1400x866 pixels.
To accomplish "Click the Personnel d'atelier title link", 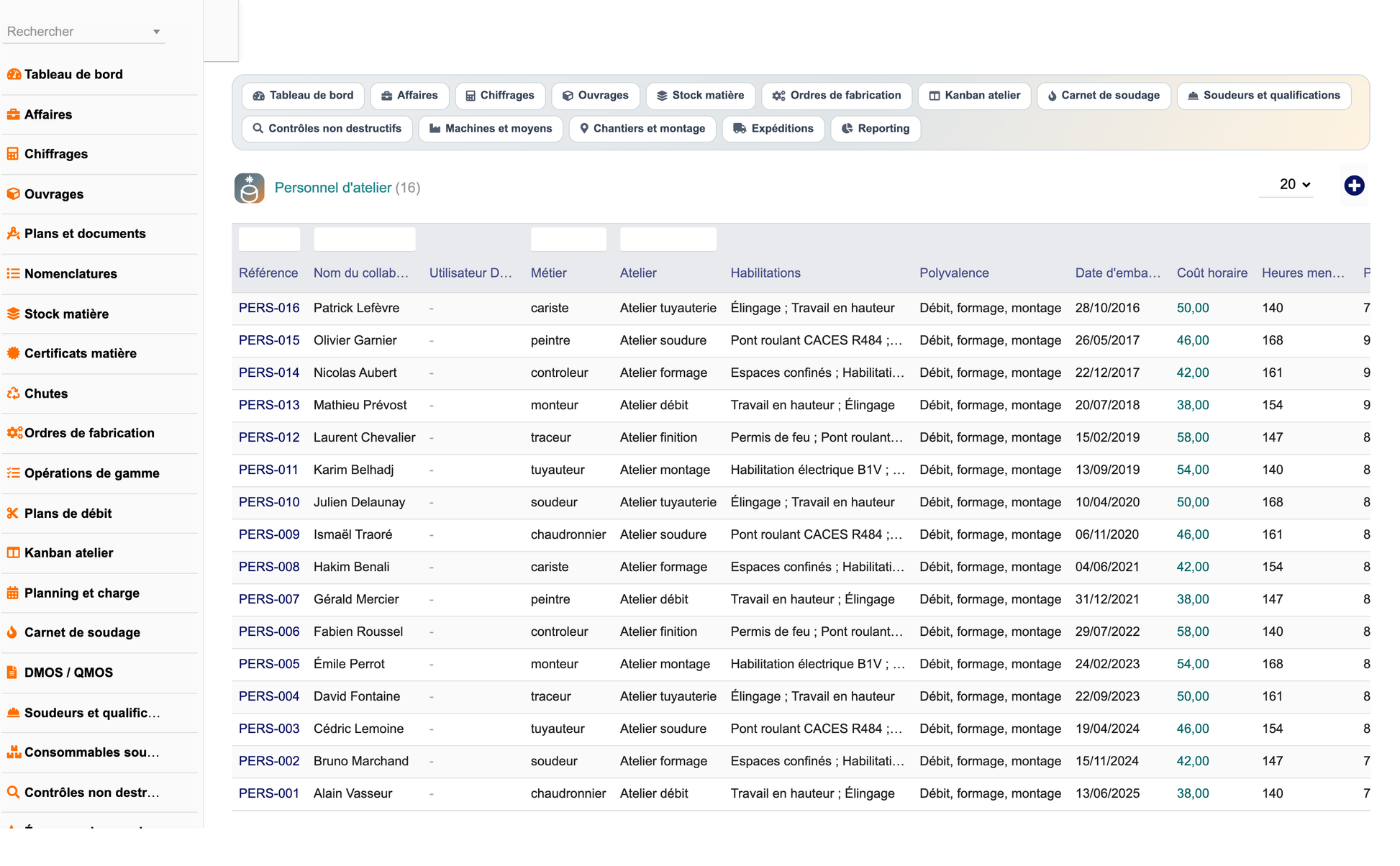I will 333,188.
